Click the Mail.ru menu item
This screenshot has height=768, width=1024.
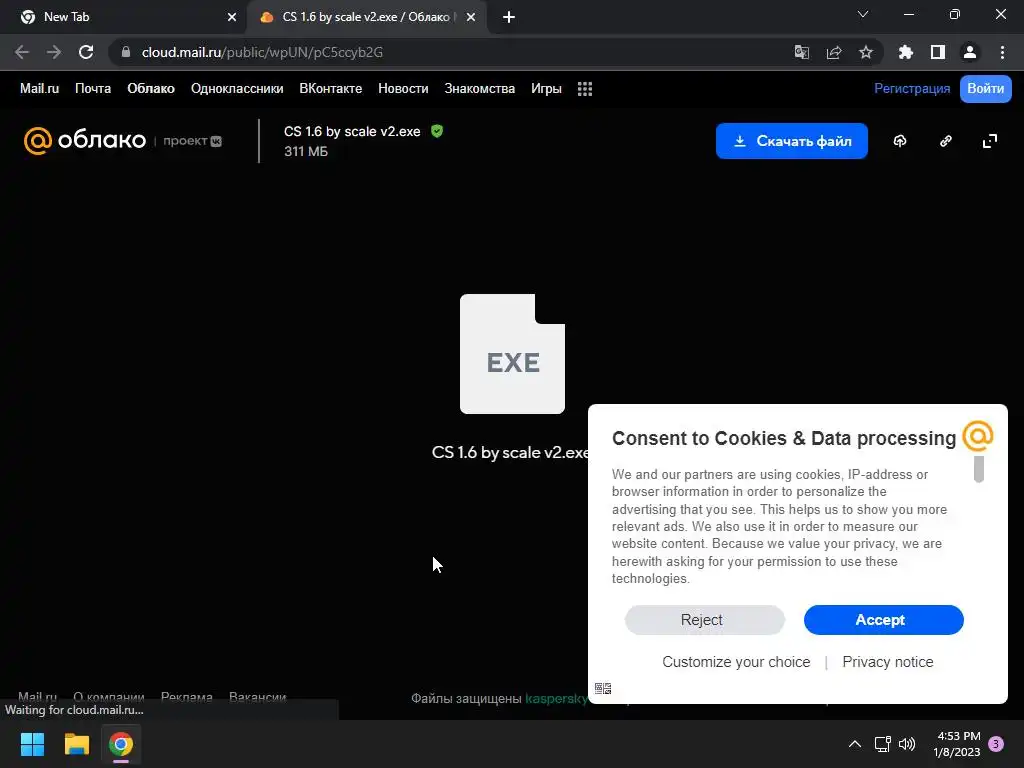click(x=39, y=88)
